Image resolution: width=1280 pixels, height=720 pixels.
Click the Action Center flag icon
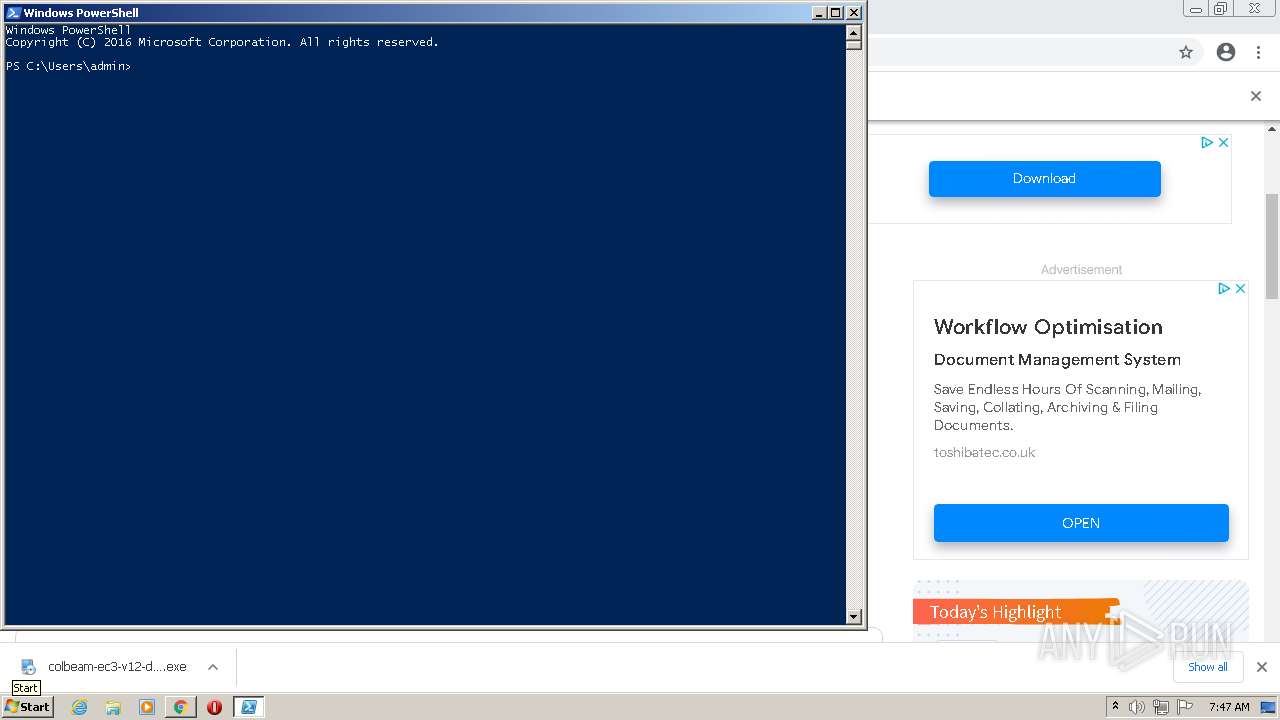[1186, 707]
